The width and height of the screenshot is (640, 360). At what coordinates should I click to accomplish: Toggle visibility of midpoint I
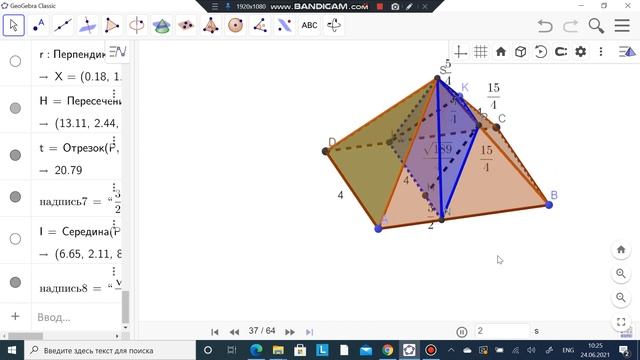click(15, 239)
